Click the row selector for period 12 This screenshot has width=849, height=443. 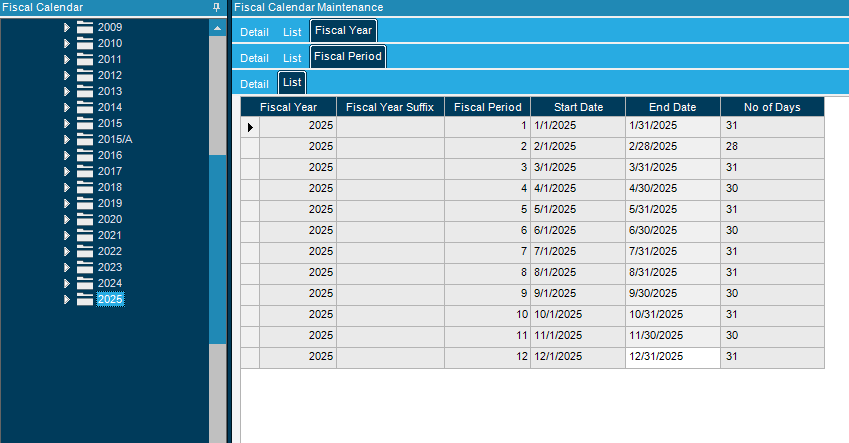(x=250, y=358)
